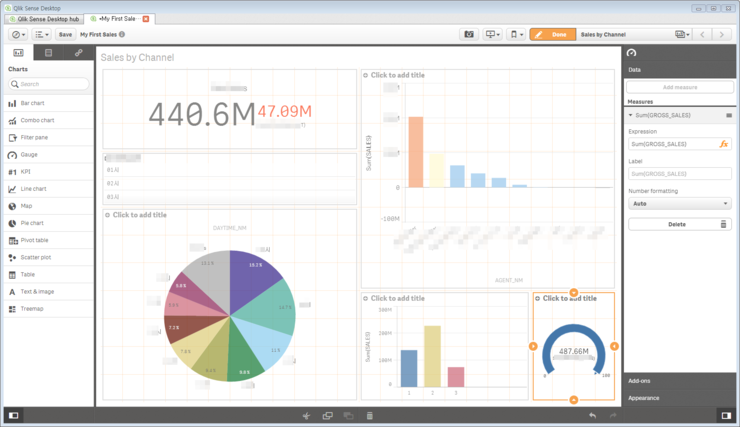This screenshot has width=740, height=427.
Task: Click the Copy icon in bottom toolbar
Action: coord(328,416)
